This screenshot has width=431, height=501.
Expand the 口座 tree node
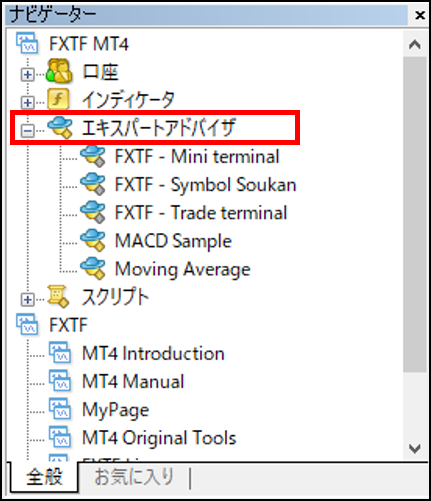pos(27,74)
